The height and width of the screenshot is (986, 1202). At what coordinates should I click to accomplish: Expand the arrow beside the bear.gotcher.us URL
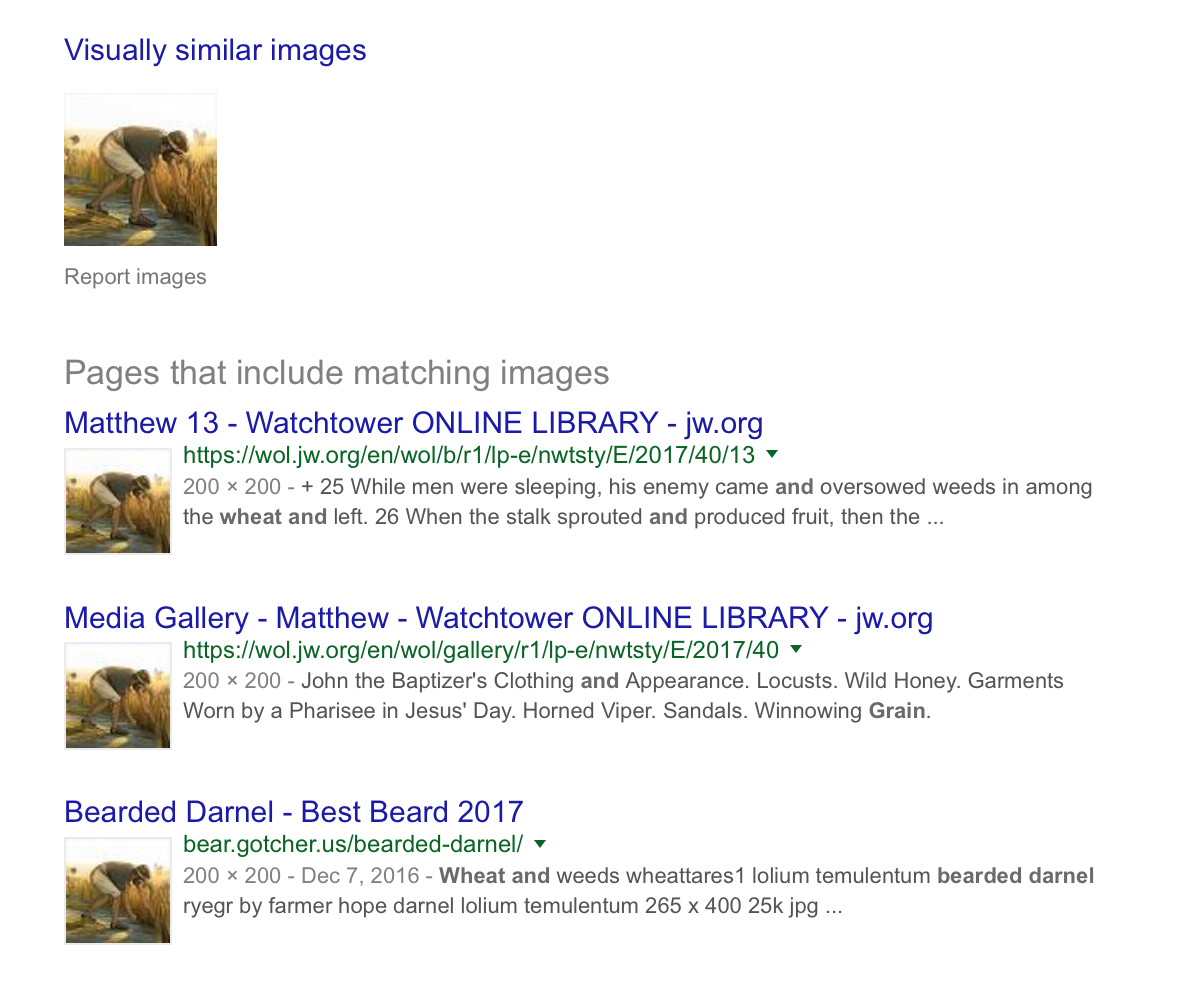(541, 844)
